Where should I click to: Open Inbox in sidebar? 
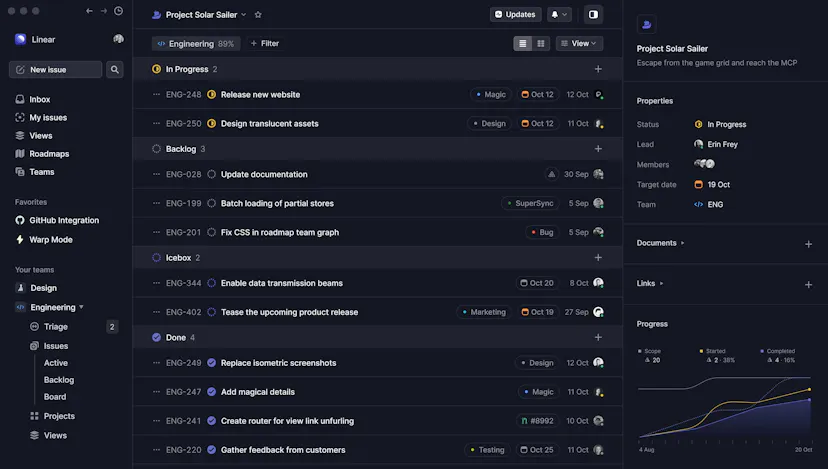tap(33, 99)
